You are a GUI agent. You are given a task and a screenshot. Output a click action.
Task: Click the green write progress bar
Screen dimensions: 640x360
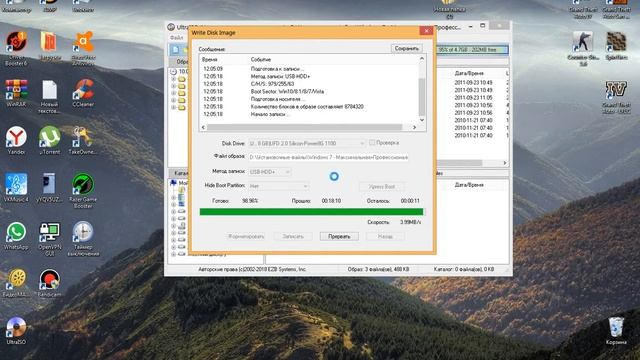[311, 212]
